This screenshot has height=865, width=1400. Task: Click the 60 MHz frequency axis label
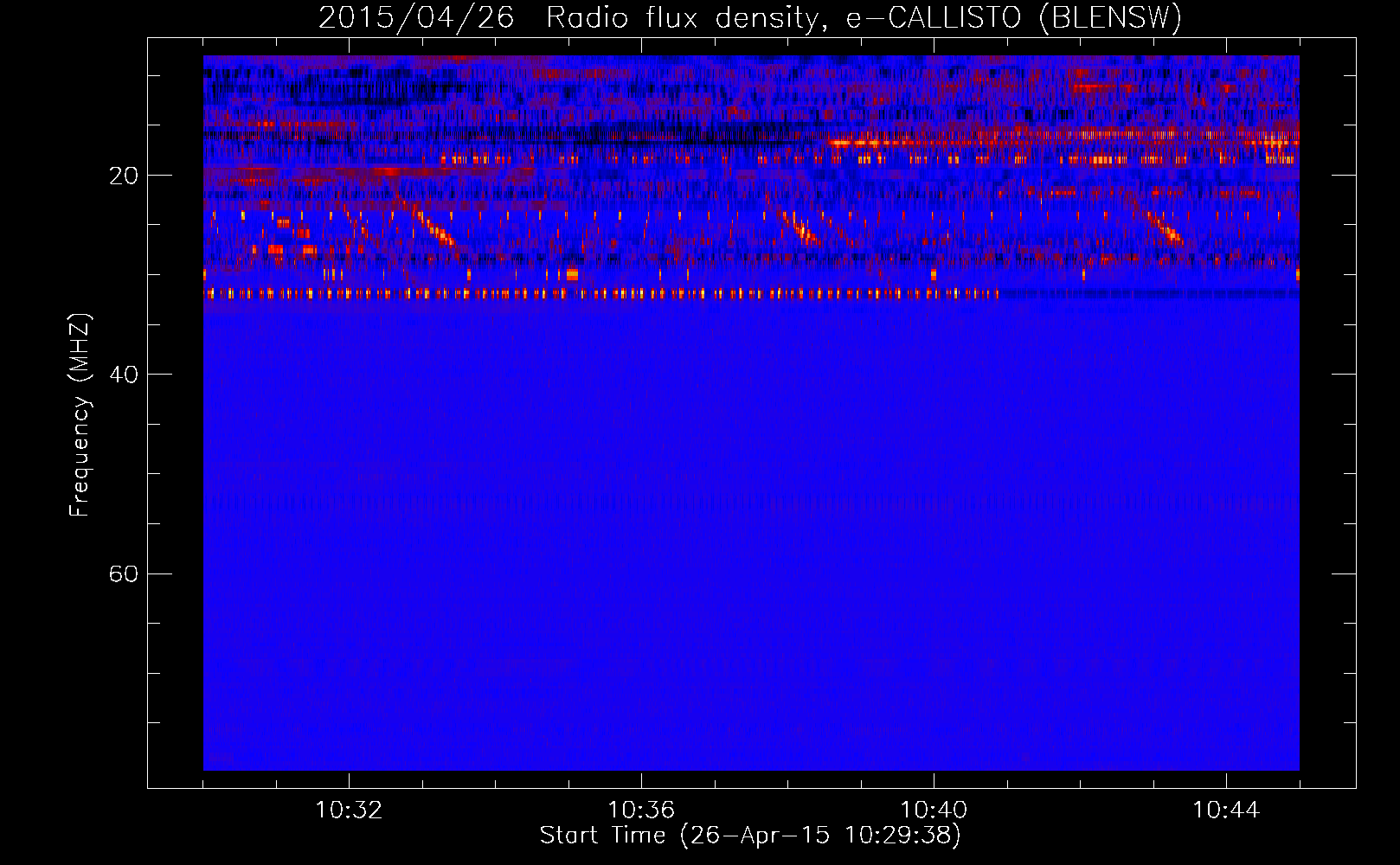click(124, 574)
